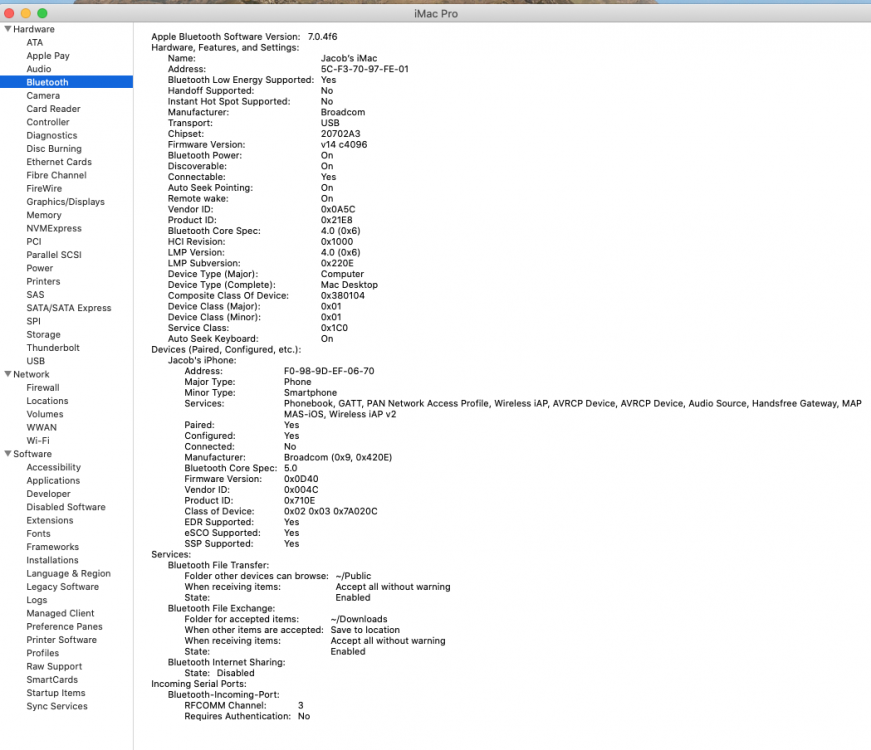Open Profiles under Software
Screen dimensions: 871x750
click(43, 653)
